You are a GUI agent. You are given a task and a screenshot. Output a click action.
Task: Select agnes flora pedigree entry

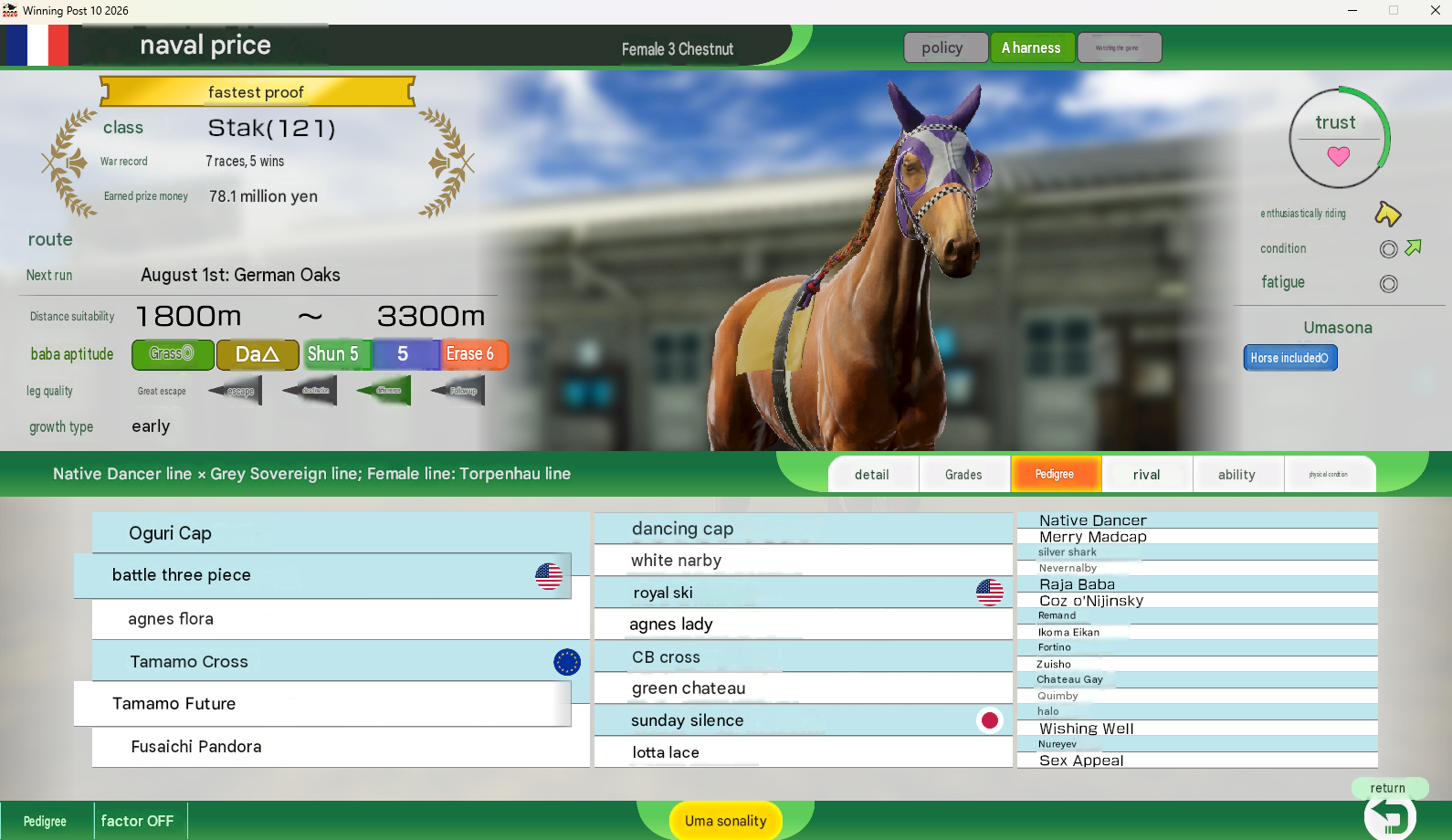pos(341,619)
